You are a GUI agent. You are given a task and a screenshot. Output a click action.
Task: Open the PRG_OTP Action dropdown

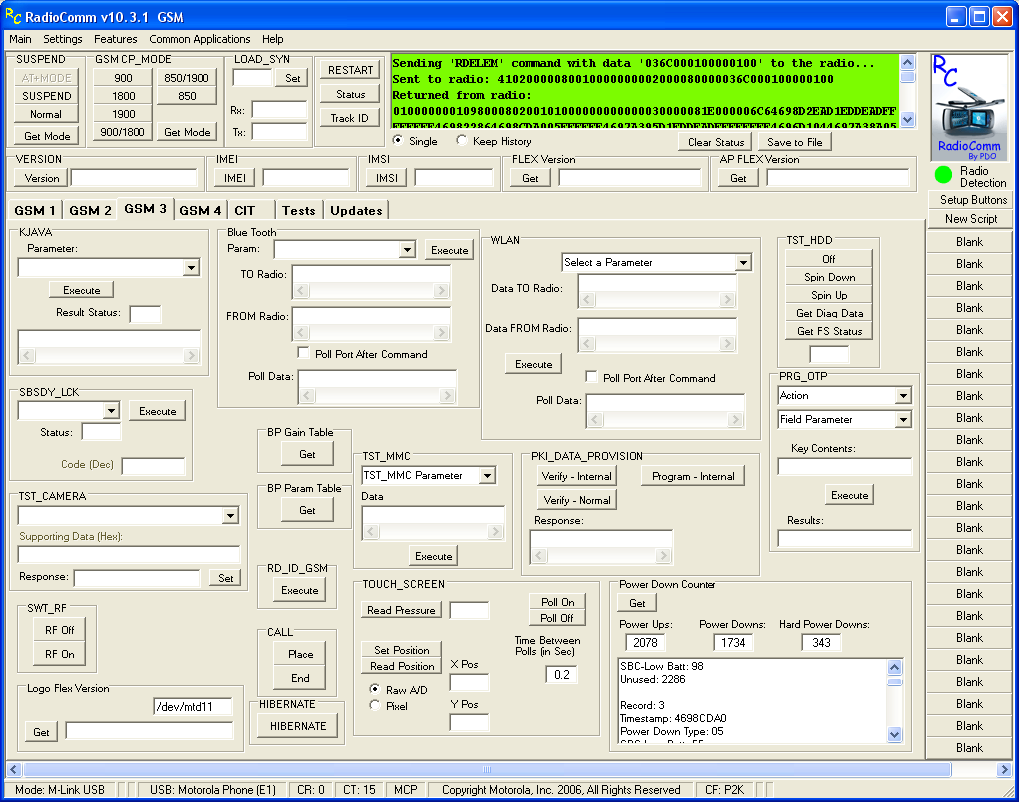[903, 396]
